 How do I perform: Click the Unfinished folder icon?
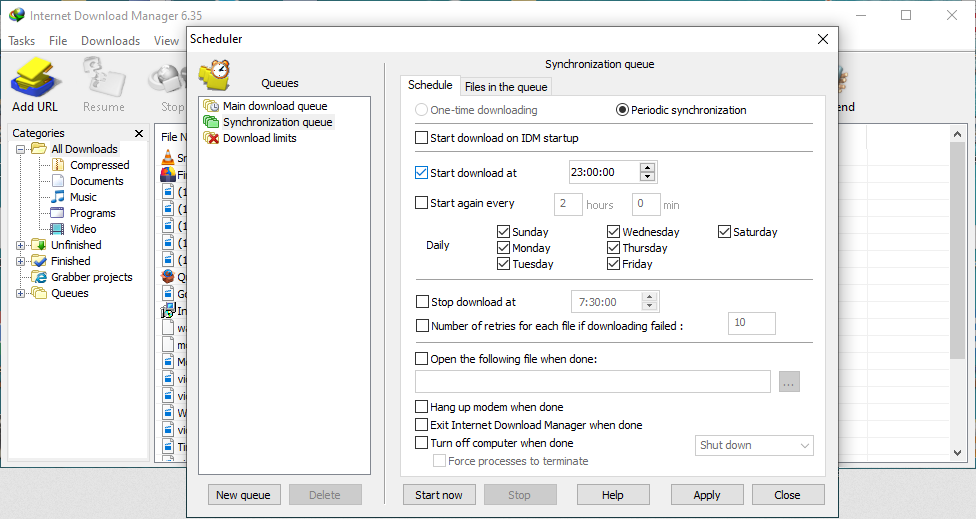(39, 245)
